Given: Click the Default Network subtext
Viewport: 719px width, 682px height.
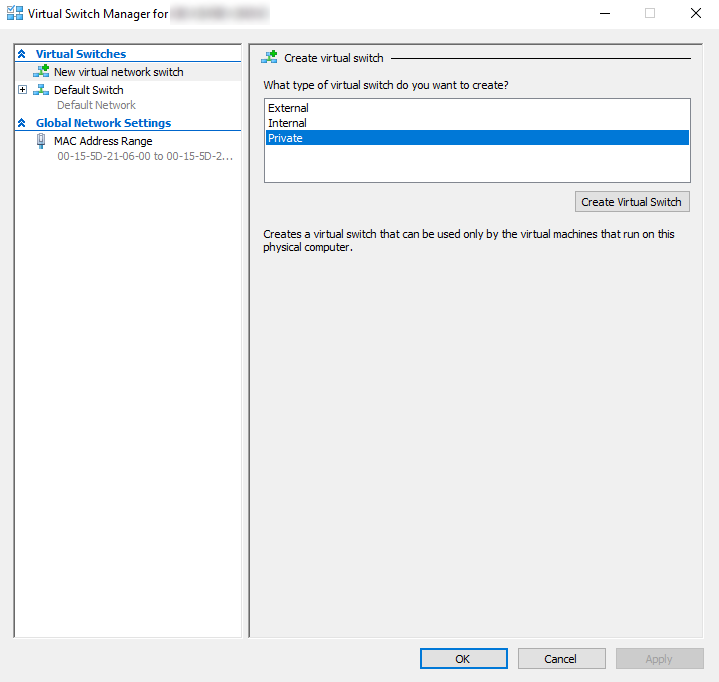Looking at the screenshot, I should click(96, 105).
